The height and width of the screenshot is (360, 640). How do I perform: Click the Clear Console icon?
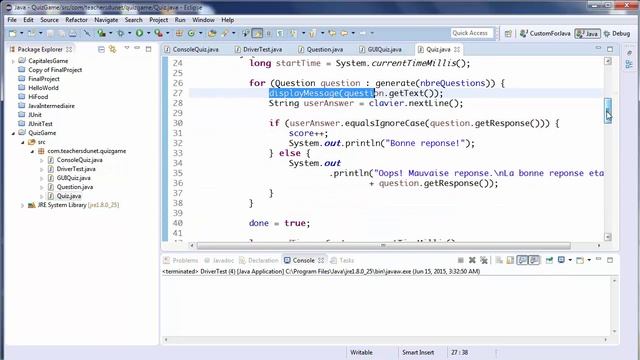coord(499,260)
